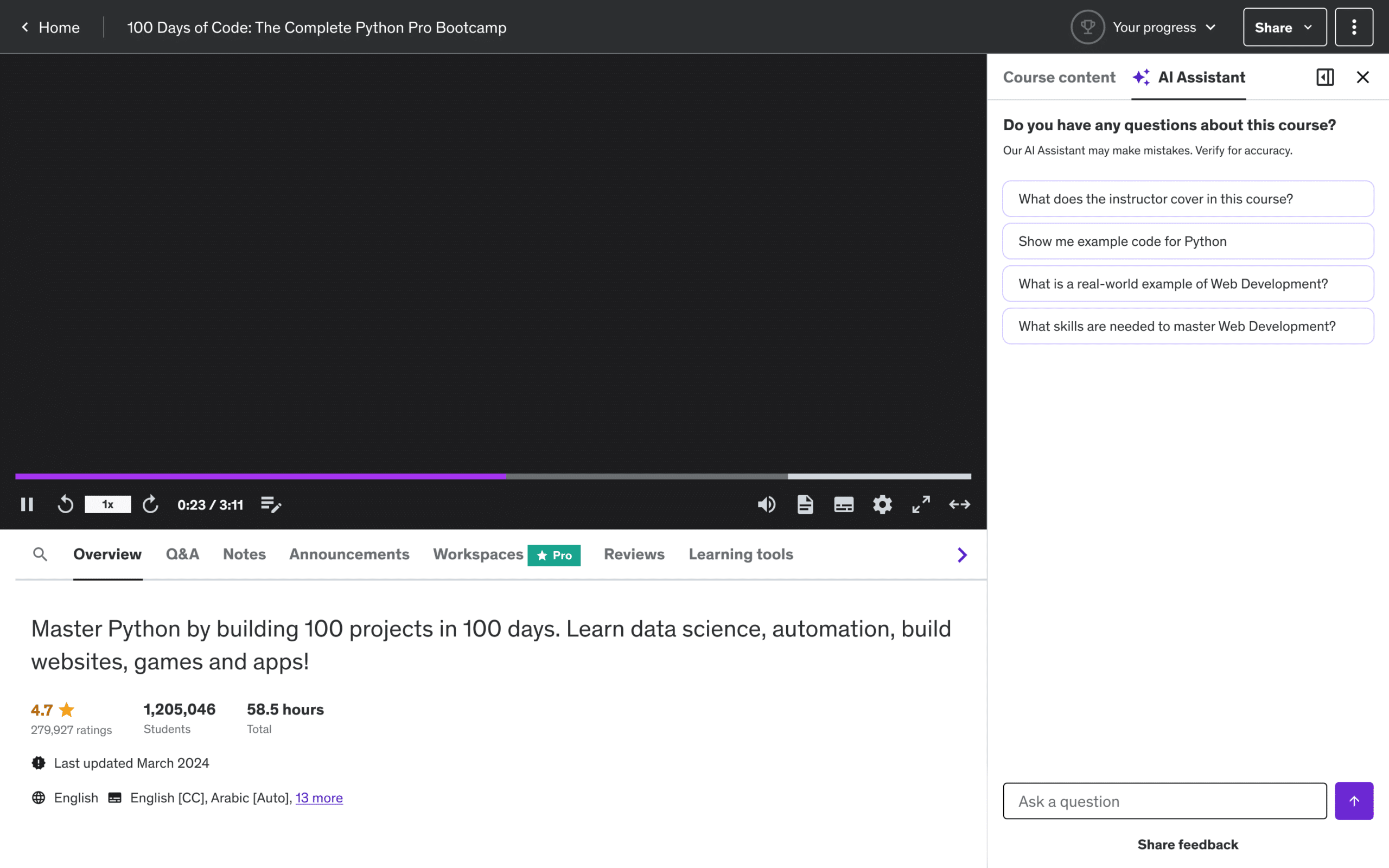Open Workspaces Pro tab

pyautogui.click(x=506, y=554)
